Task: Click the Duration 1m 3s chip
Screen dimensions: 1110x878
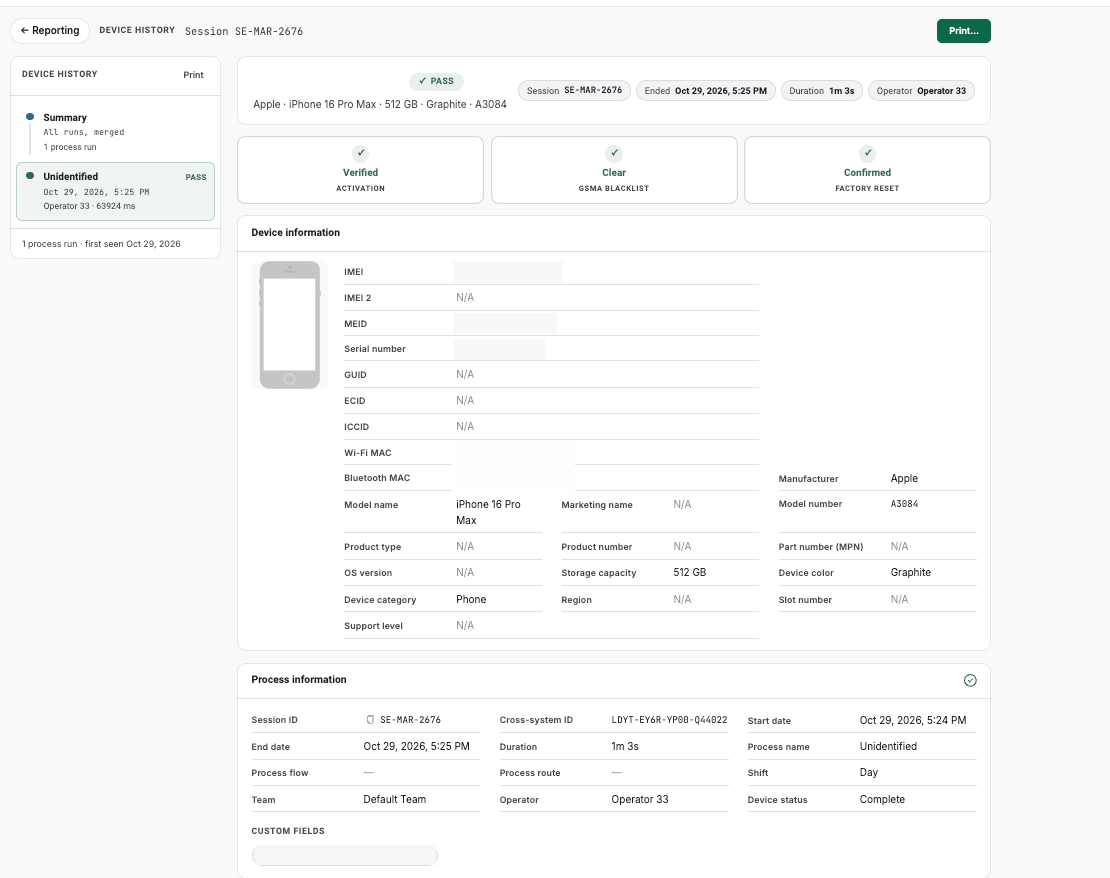Action: coord(821,91)
